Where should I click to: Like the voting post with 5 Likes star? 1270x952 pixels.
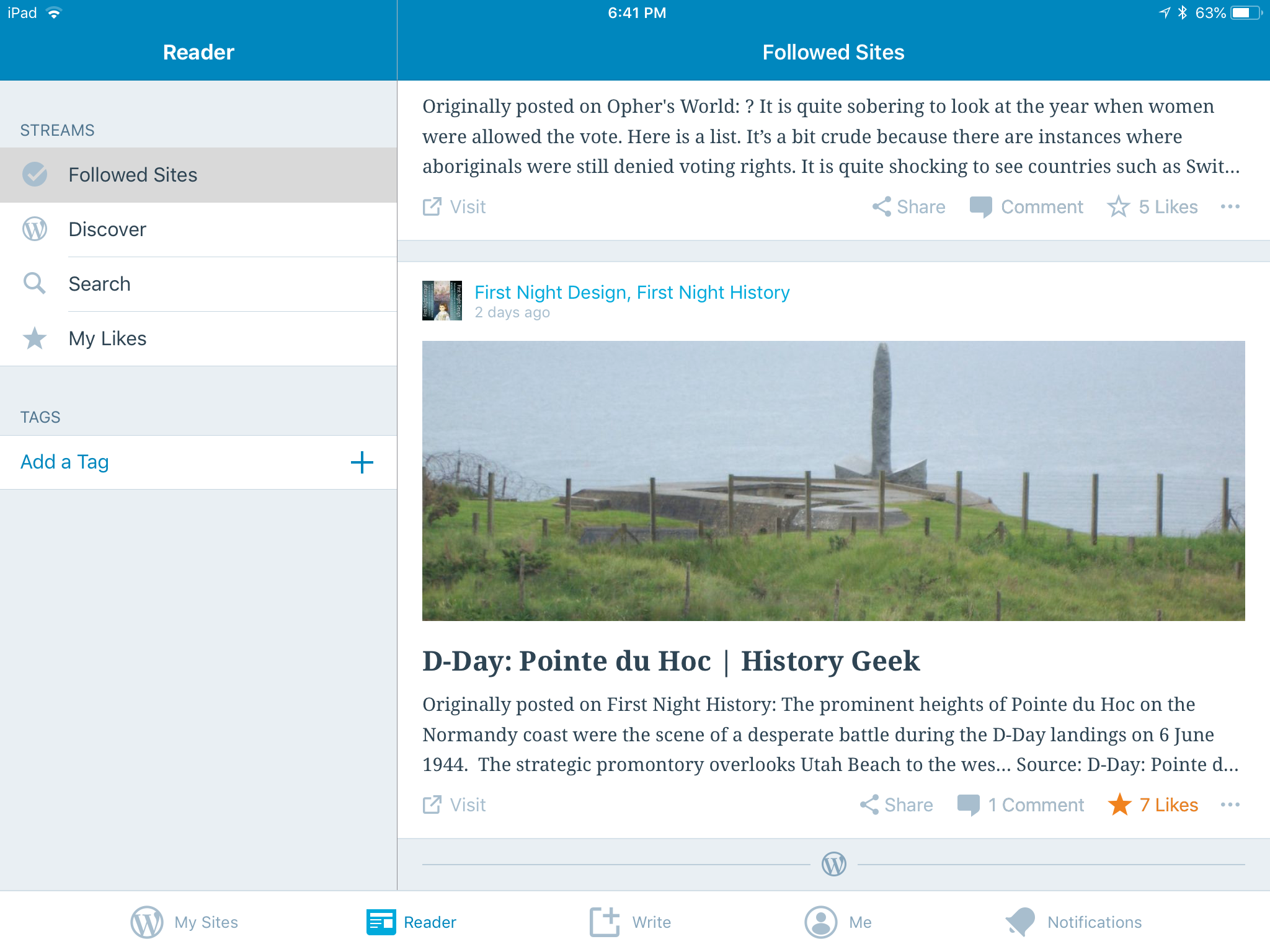tap(1119, 206)
